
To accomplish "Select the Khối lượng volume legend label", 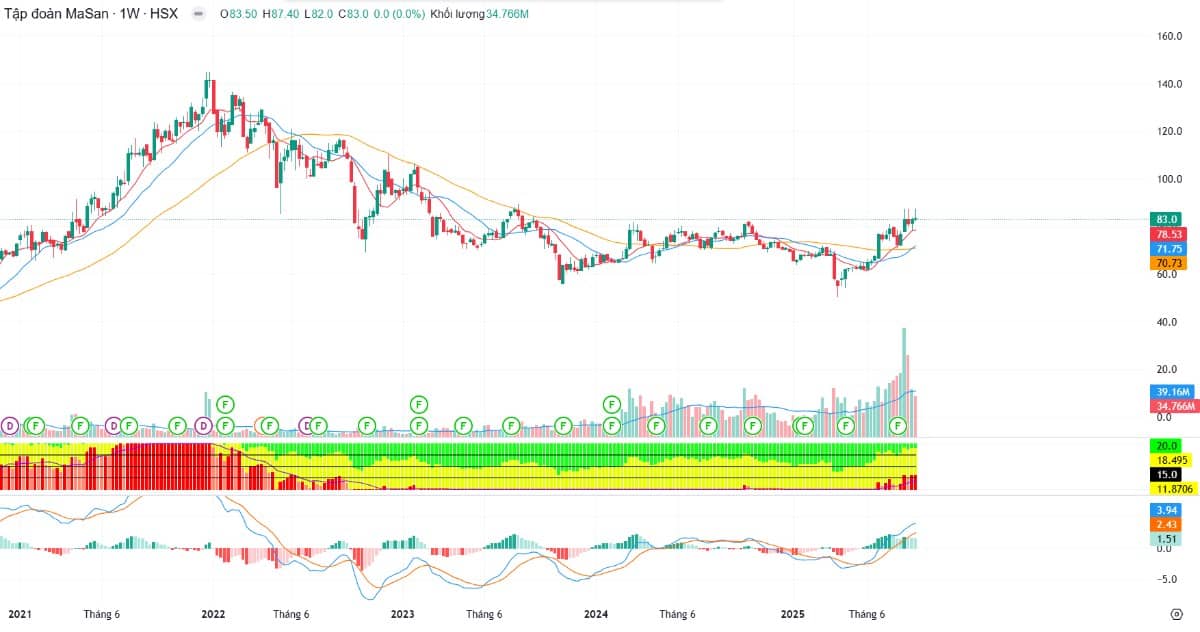I will (x=457, y=15).
